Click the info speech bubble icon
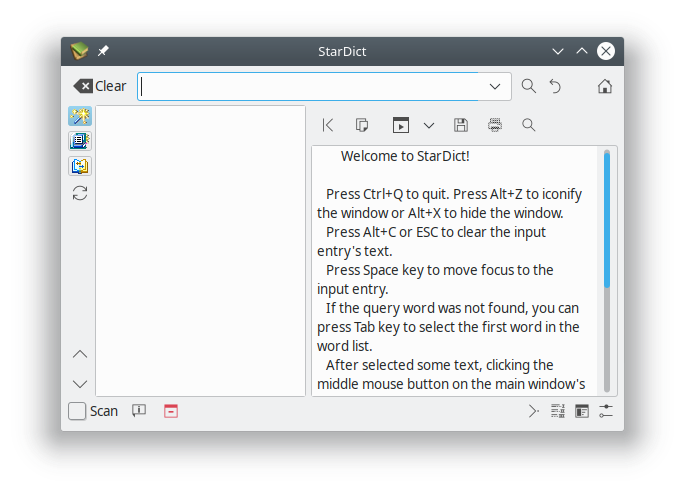685x492 pixels. (x=139, y=411)
